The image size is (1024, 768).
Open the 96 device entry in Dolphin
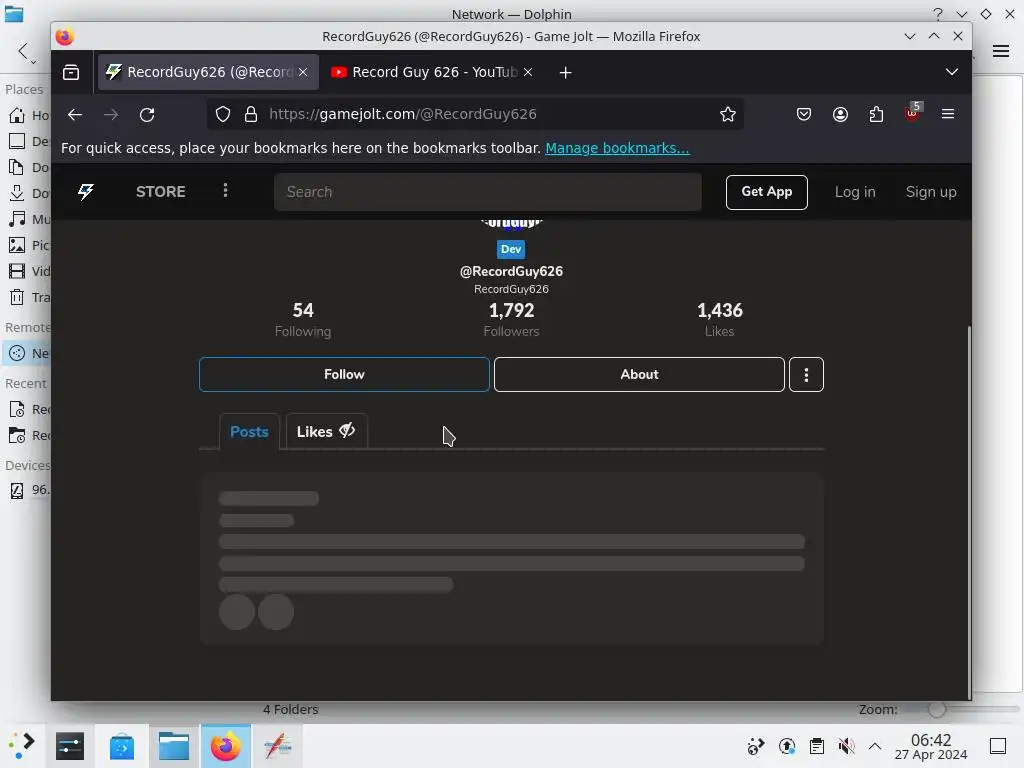[x=29, y=490]
